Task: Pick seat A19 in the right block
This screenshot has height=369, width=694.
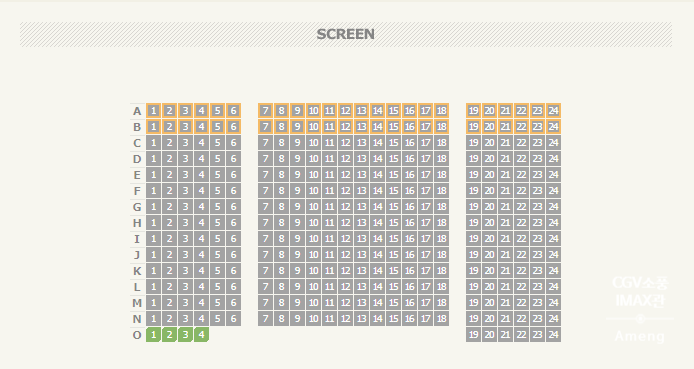Action: (x=473, y=111)
